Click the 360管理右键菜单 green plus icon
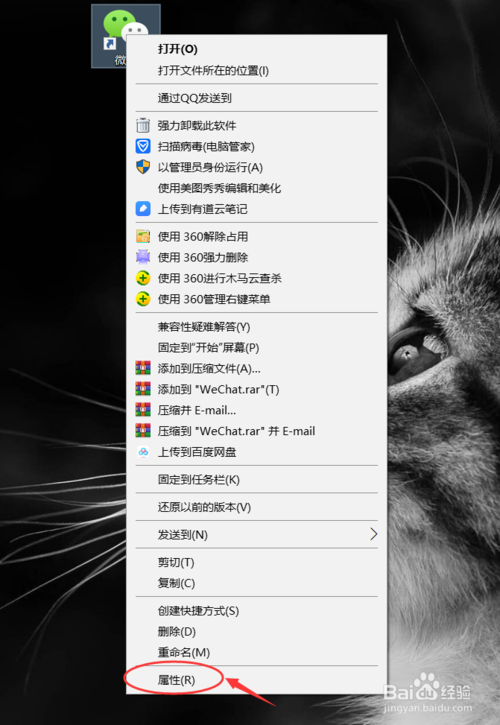Screen dimensions: 500x725 point(143,299)
